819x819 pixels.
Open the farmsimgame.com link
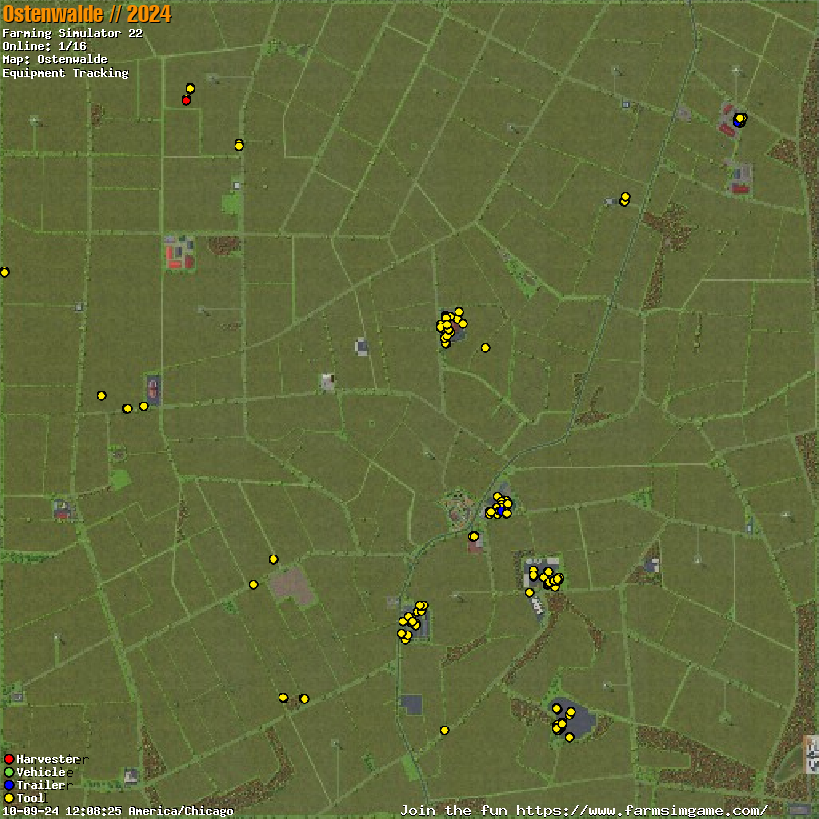(x=584, y=810)
